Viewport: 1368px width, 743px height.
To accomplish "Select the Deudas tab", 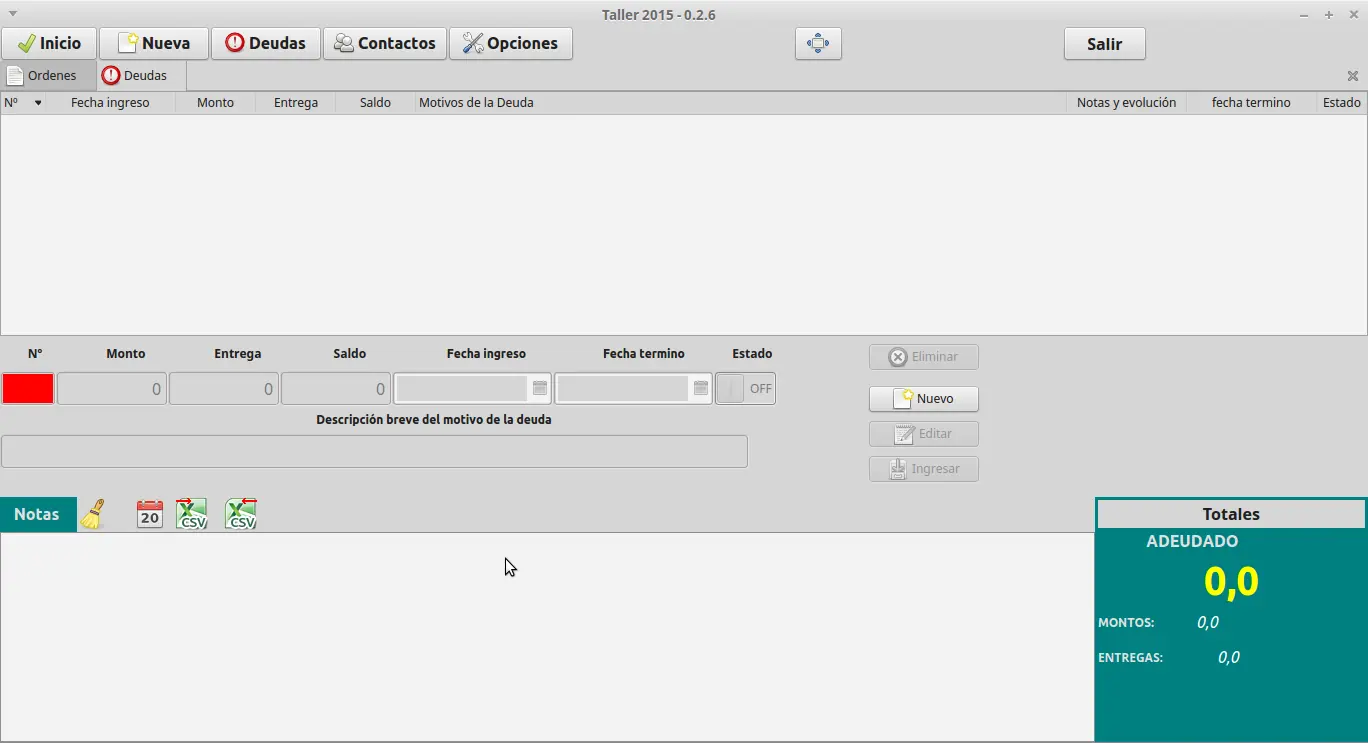I will 141,76.
